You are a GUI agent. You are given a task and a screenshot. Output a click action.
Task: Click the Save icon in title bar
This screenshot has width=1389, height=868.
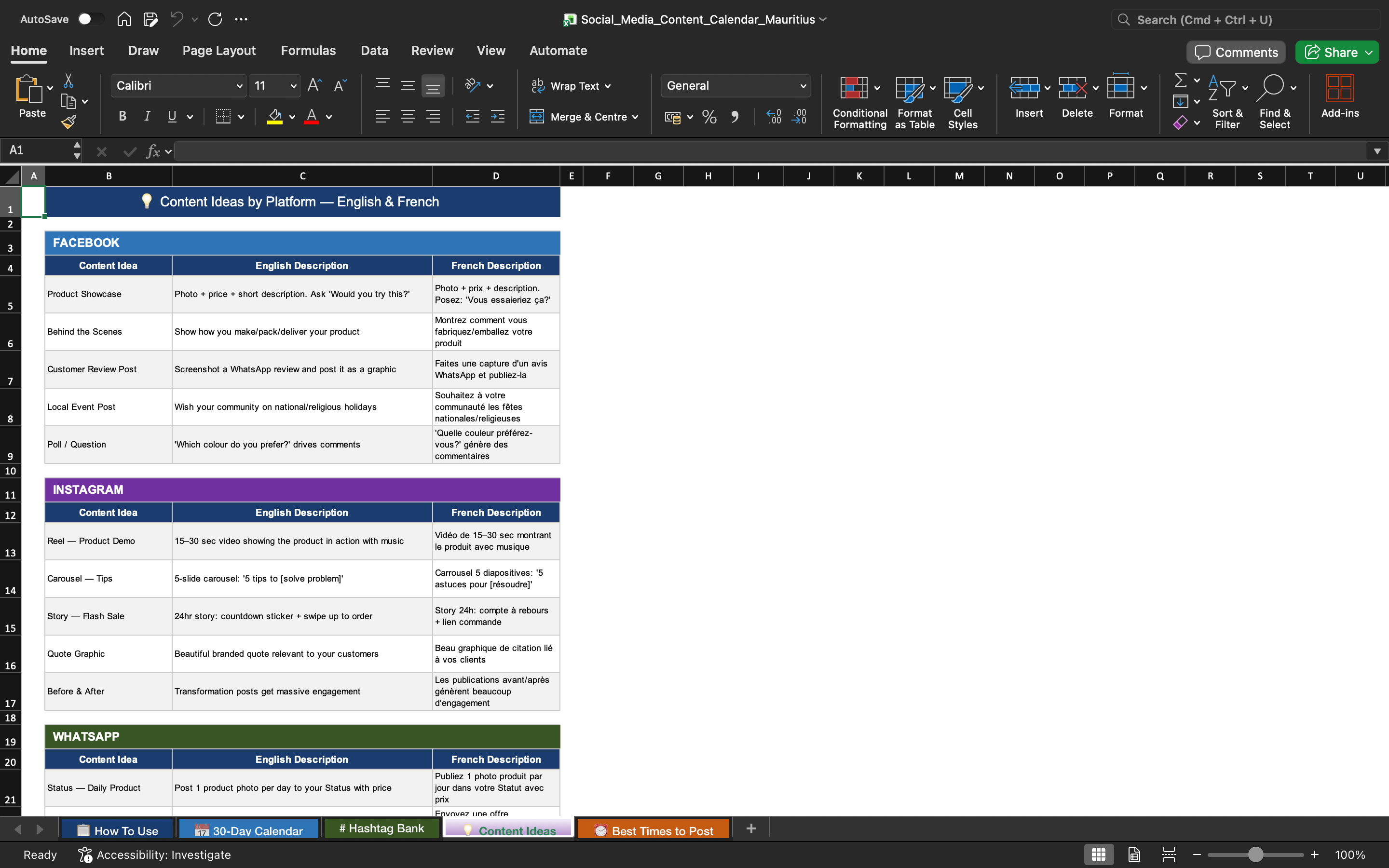pos(150,19)
